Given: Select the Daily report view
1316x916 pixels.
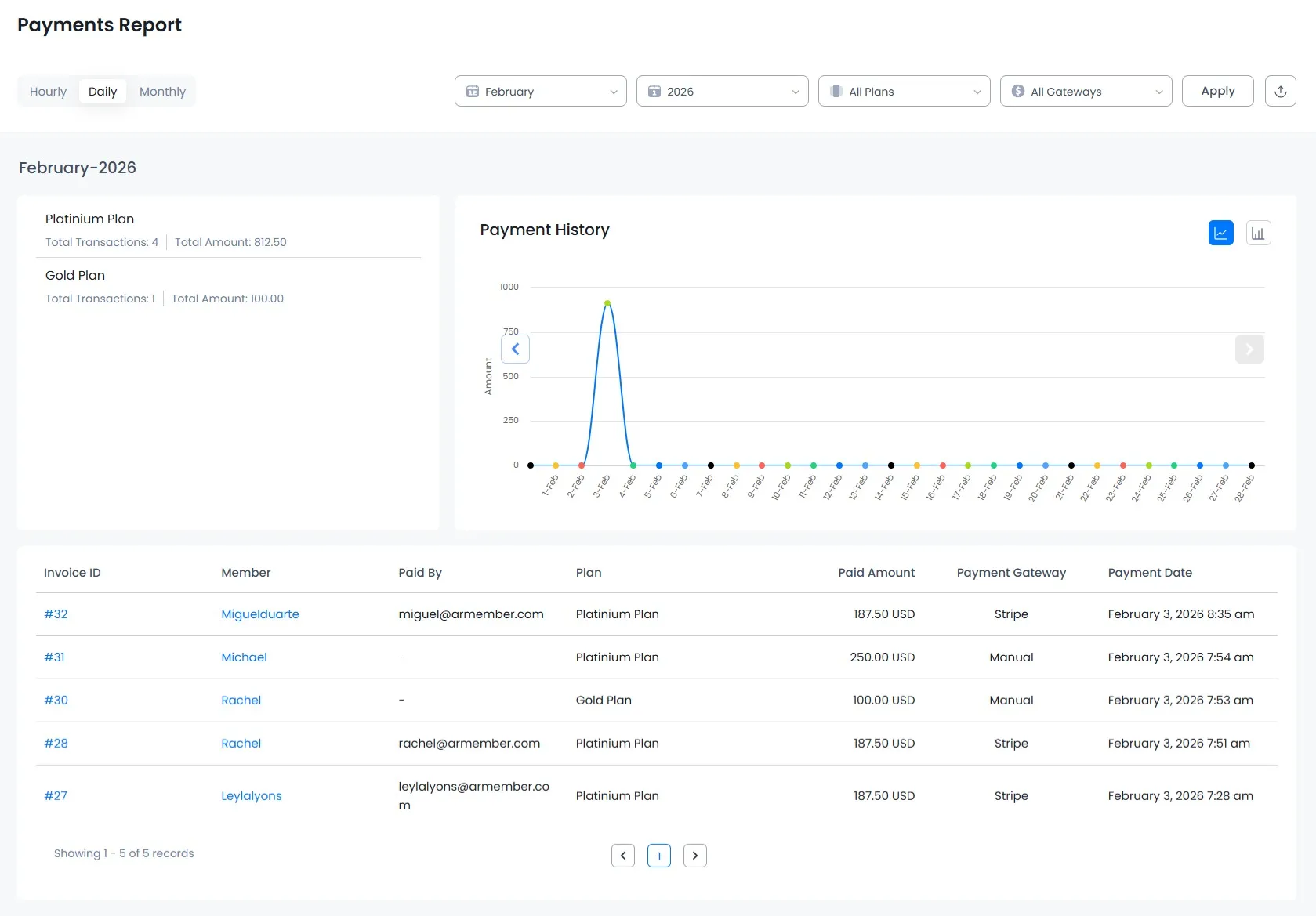Looking at the screenshot, I should [103, 91].
